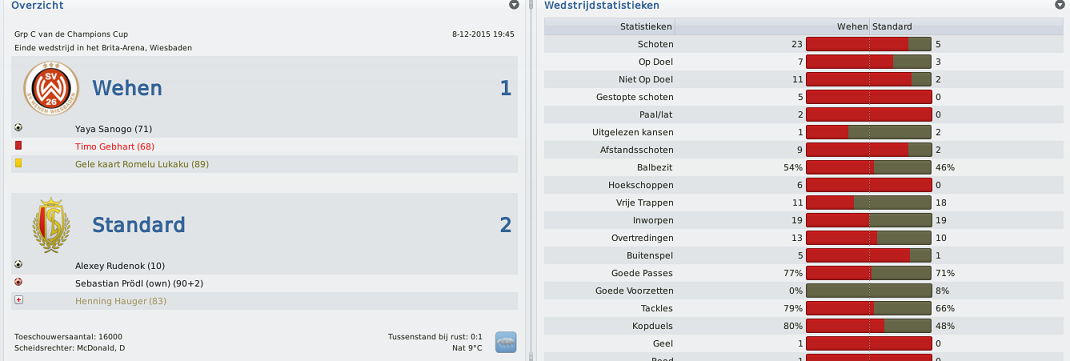Image resolution: width=1070 pixels, height=361 pixels.
Task: Click the Standard Liège club crest
Action: [51, 225]
